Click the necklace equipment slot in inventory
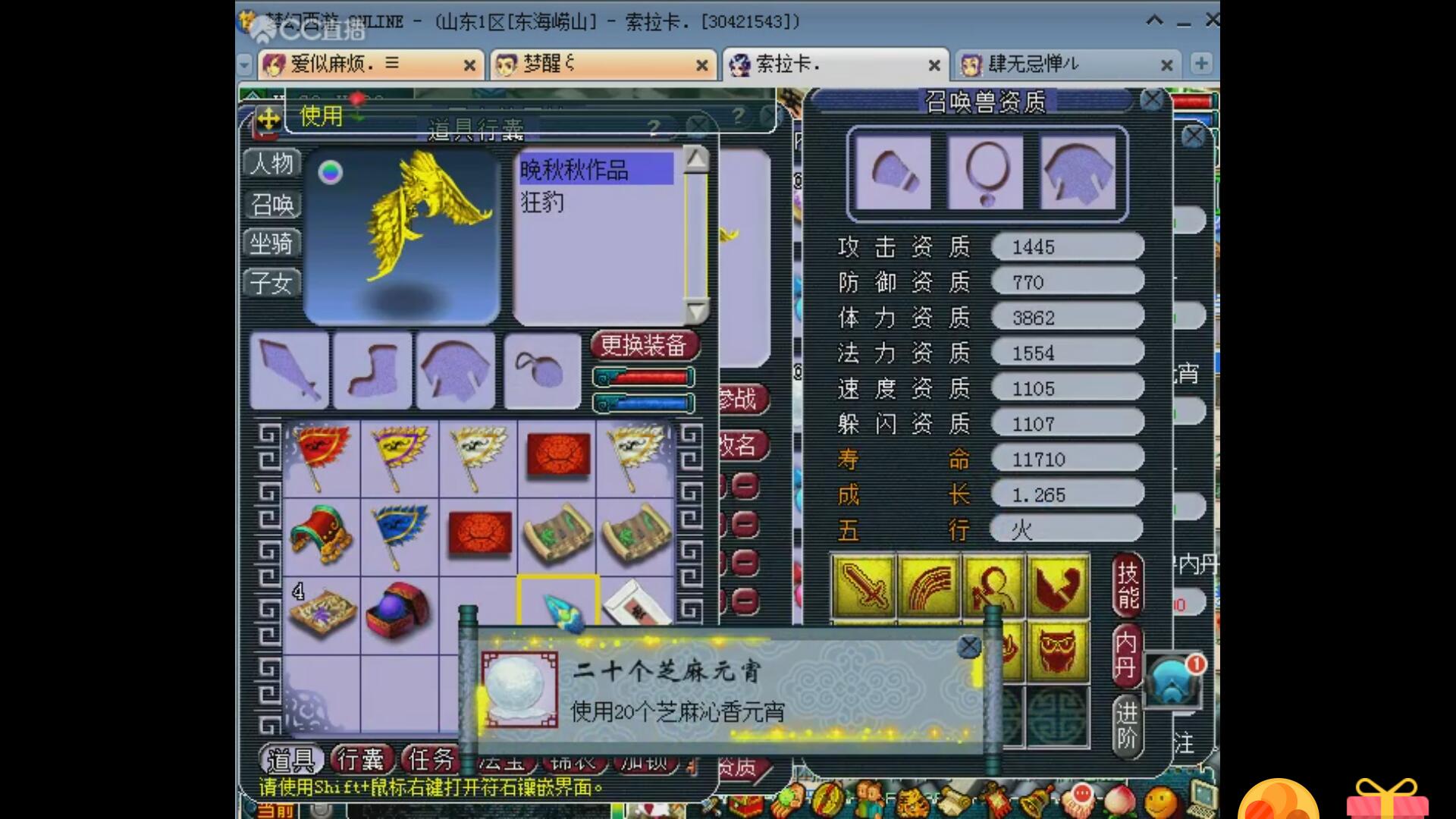 [542, 370]
